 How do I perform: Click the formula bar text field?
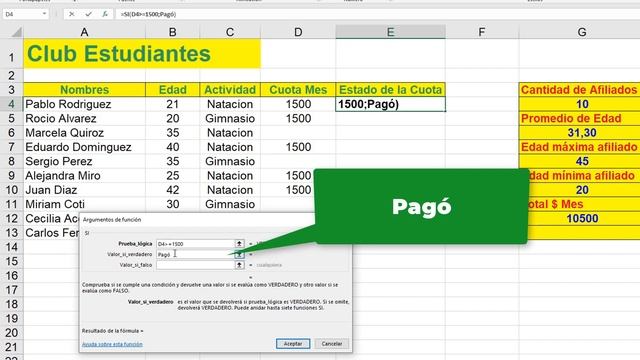point(378,14)
